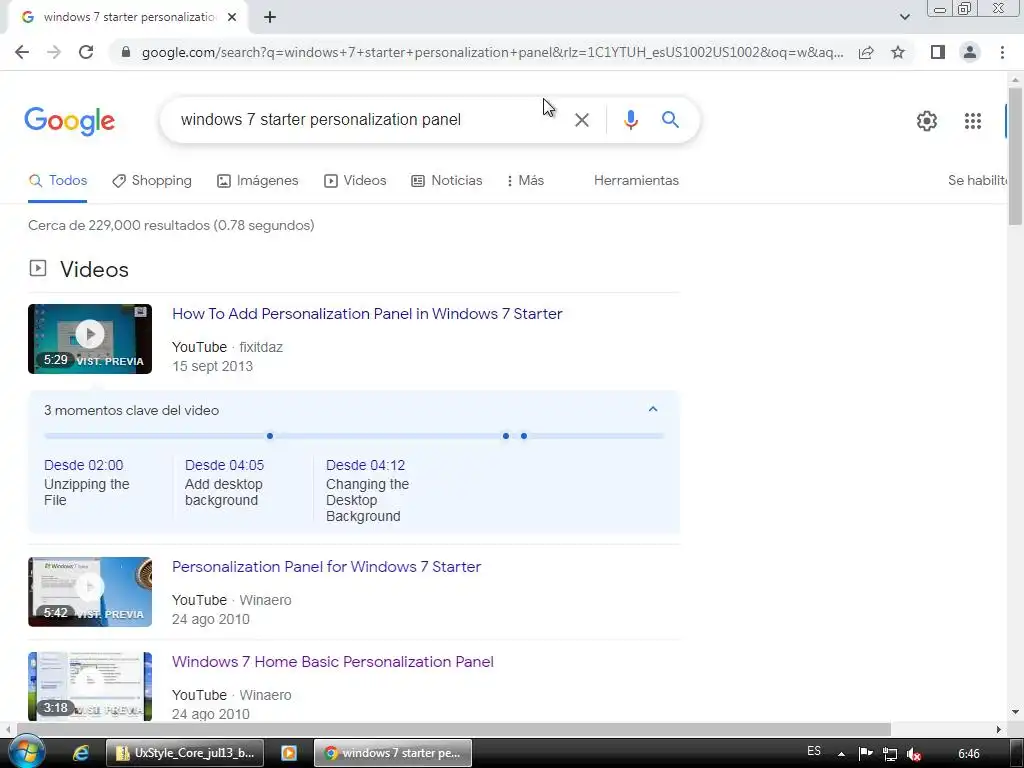This screenshot has width=1024, height=768.
Task: Click the vertical scrollbar thumb
Action: click(1015, 155)
